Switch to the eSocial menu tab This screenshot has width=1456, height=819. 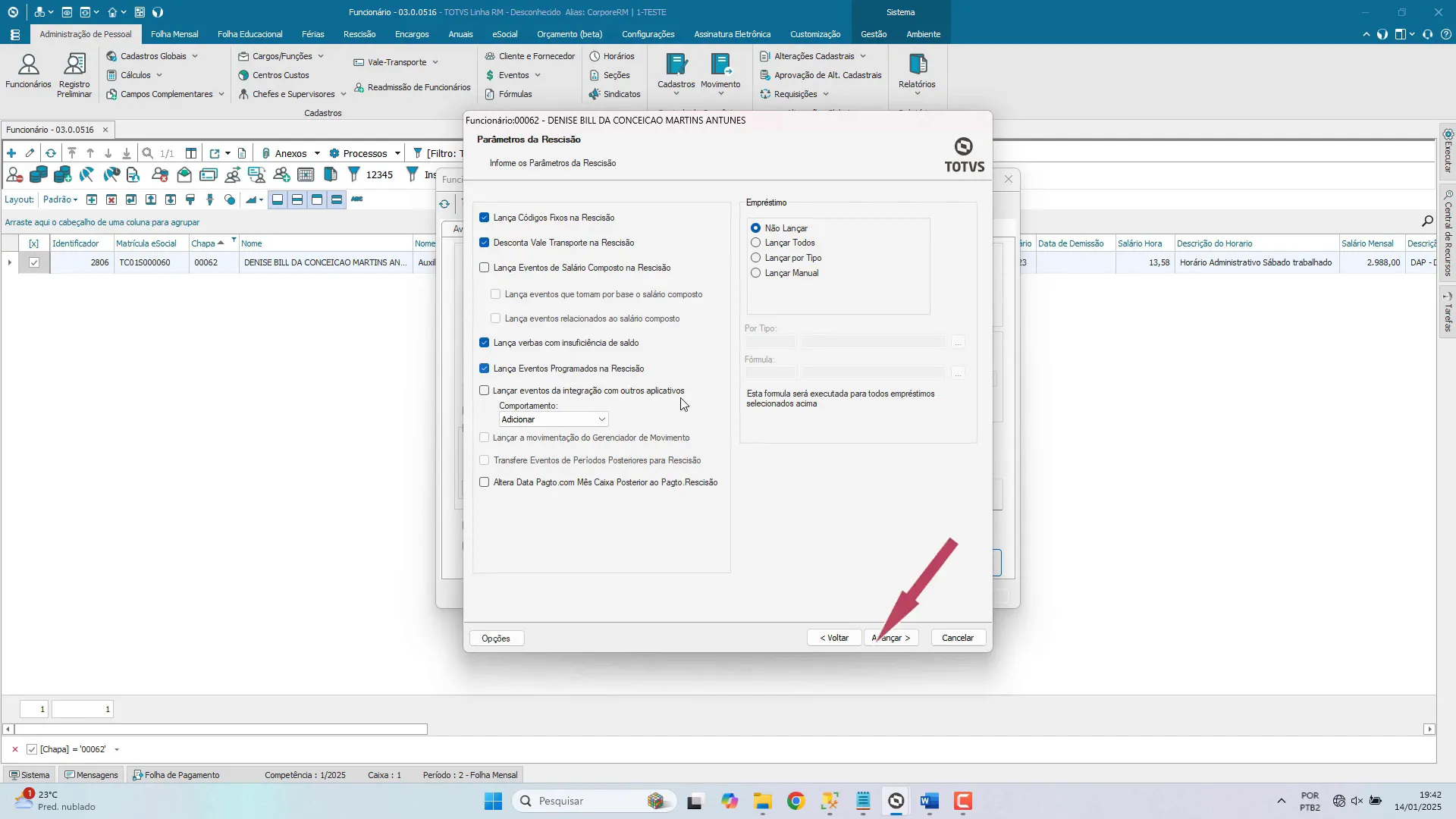click(504, 34)
